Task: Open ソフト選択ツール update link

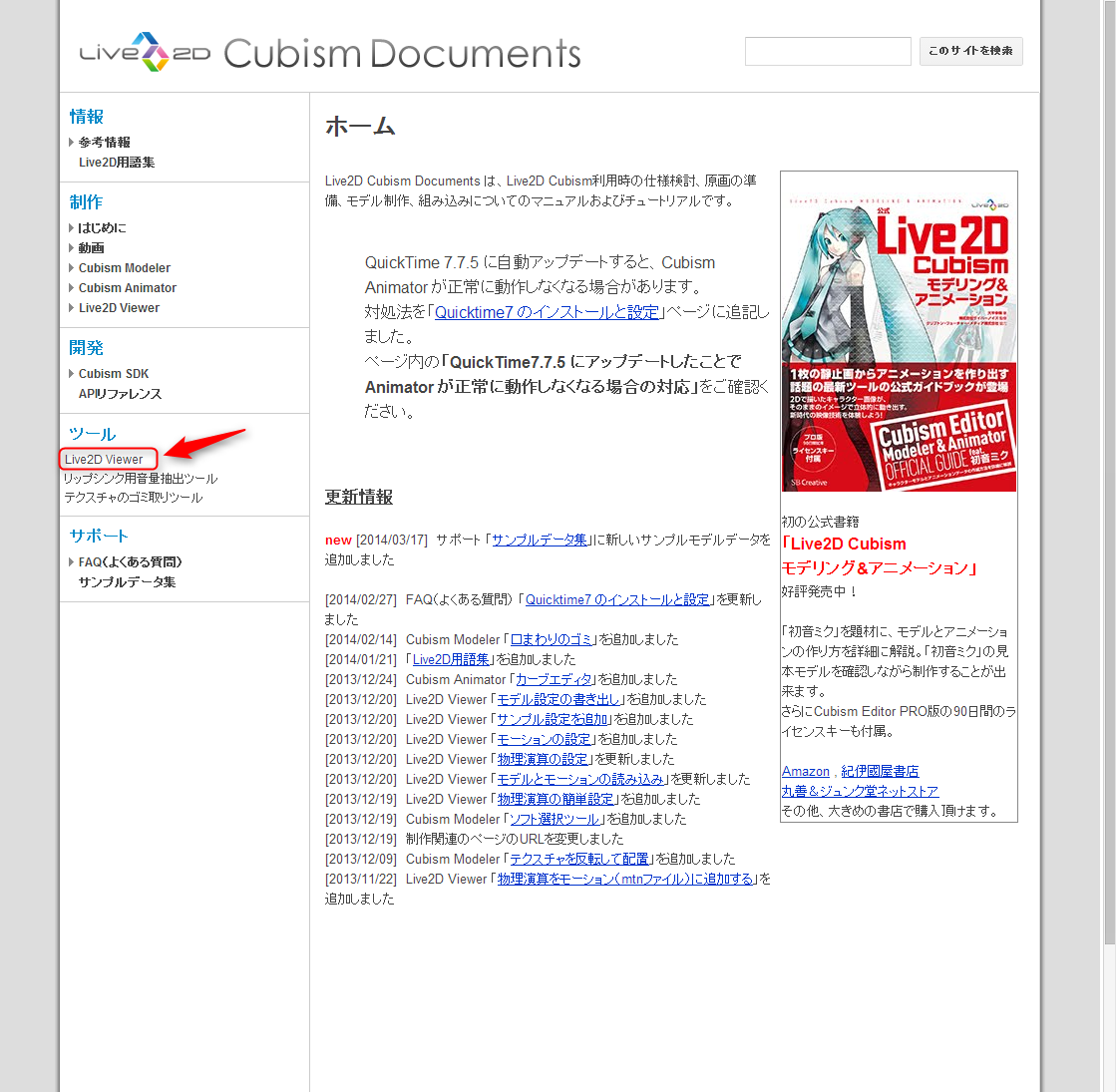Action: click(x=555, y=819)
